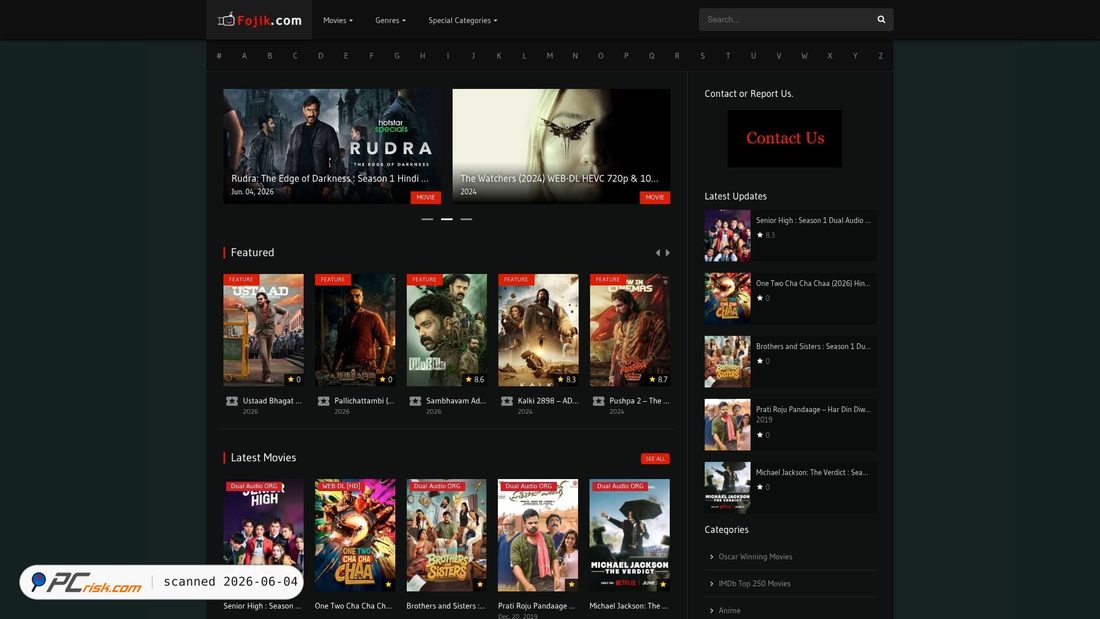Click 'Prati Roju Pandaage – Har Din Diw...' title
Viewport: 1100px width, 619px height.
click(813, 409)
